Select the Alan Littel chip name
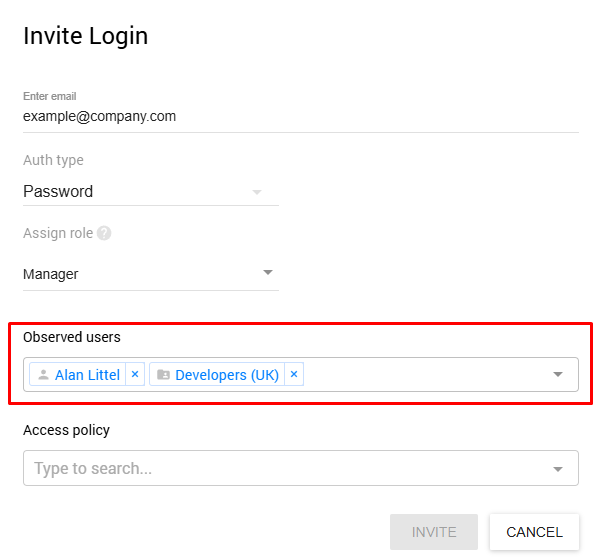This screenshot has width=604, height=557. [x=87, y=375]
